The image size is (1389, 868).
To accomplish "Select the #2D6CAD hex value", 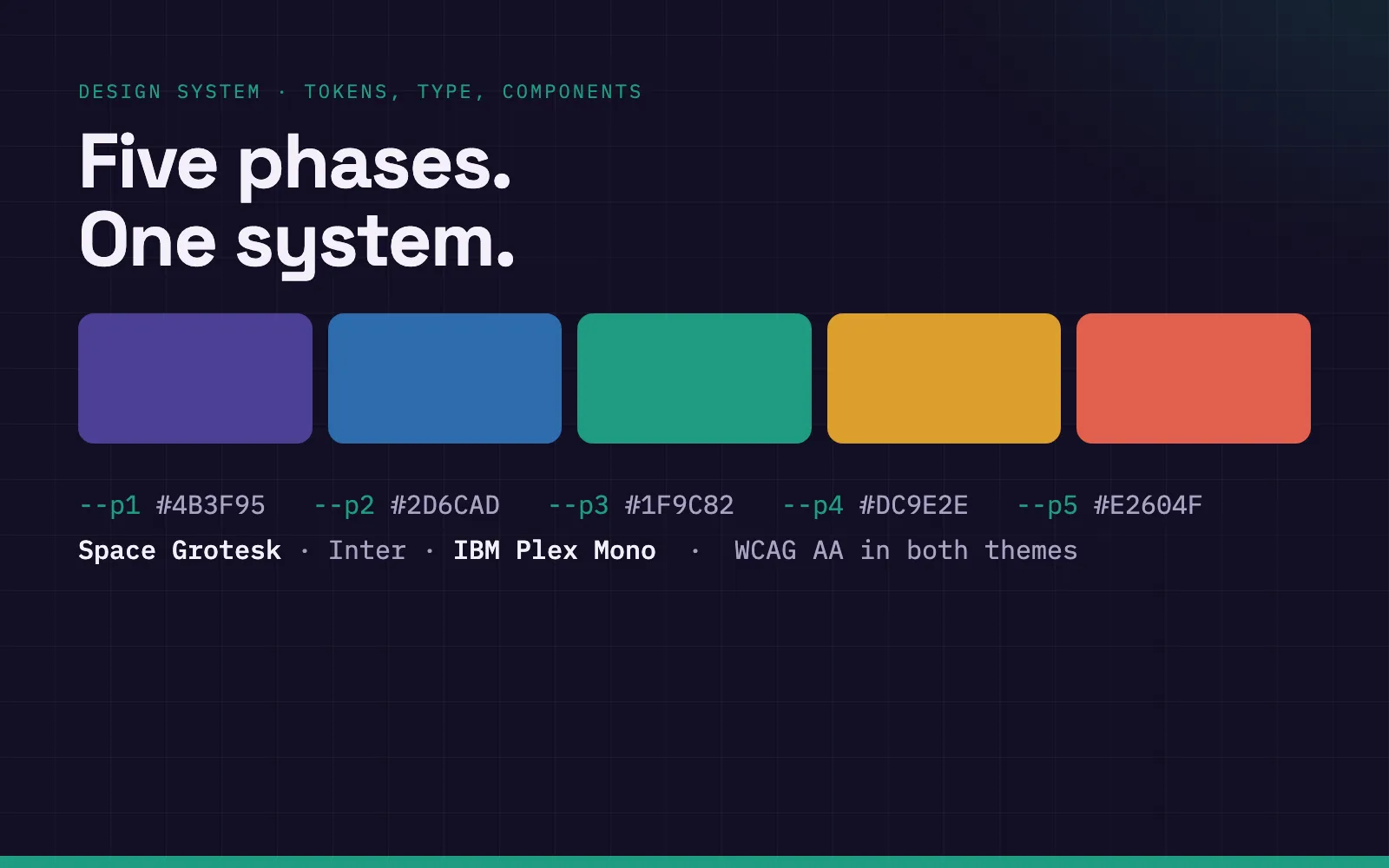I will pyautogui.click(x=445, y=505).
